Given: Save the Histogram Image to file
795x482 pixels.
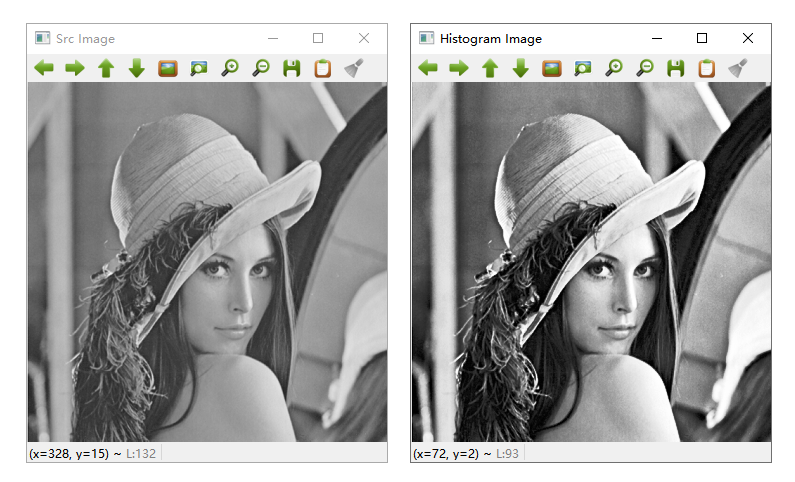Looking at the screenshot, I should click(675, 68).
